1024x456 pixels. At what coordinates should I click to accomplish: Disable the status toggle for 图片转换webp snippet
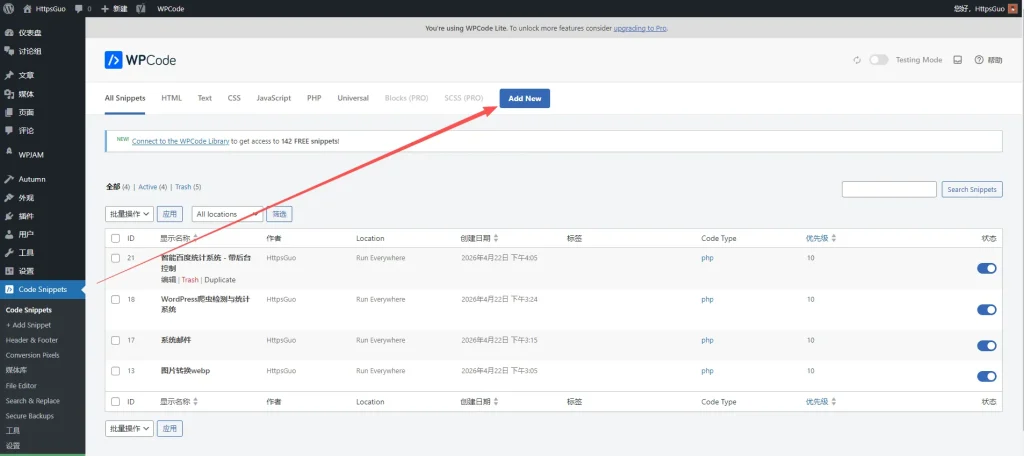986,376
